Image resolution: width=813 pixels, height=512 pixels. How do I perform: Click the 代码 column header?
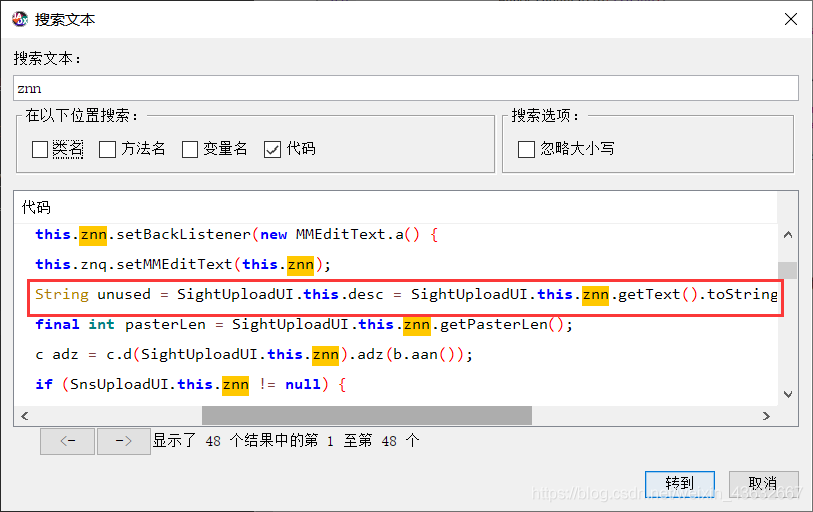pos(396,207)
